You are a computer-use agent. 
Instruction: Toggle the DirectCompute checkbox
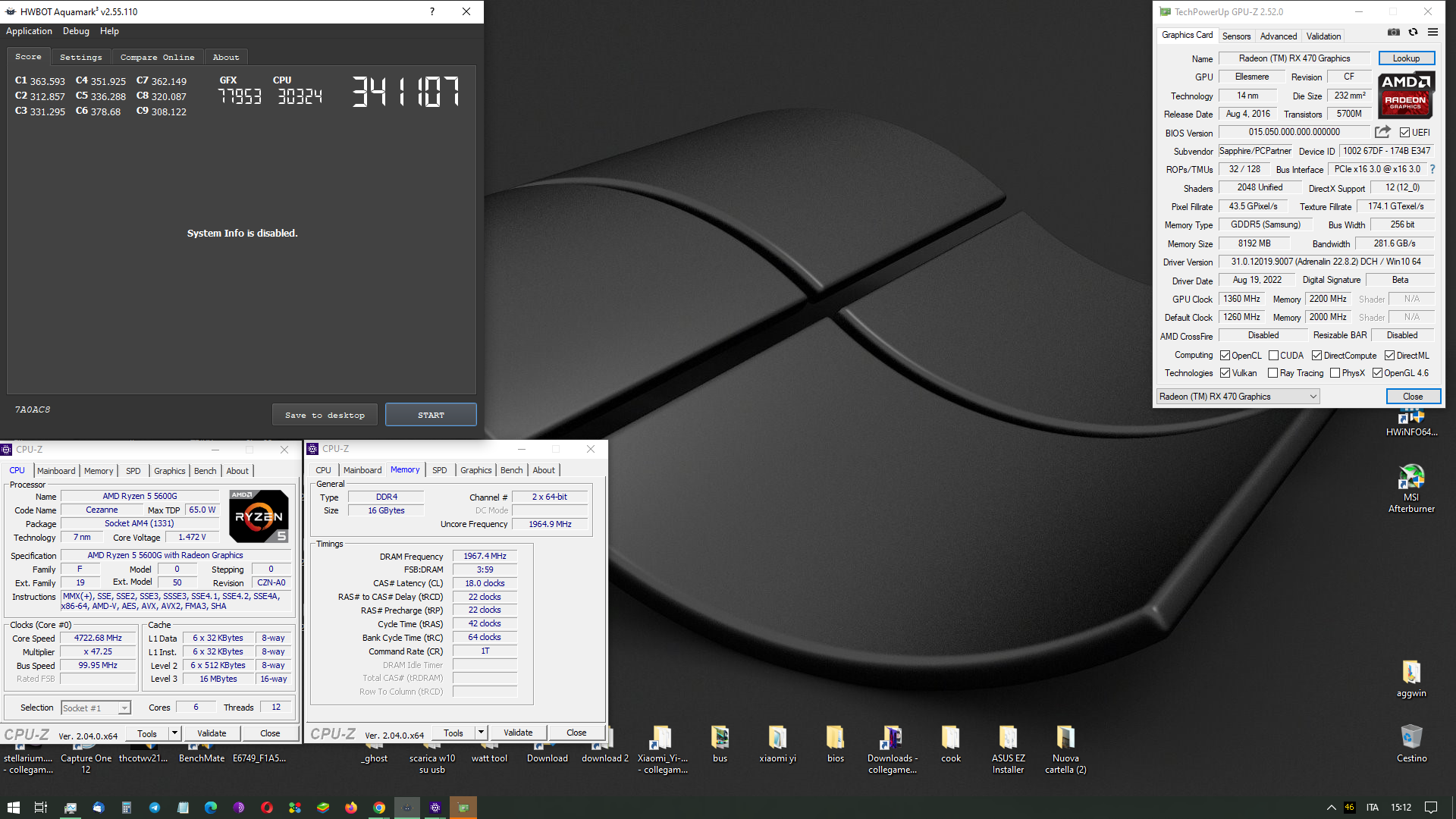1316,356
